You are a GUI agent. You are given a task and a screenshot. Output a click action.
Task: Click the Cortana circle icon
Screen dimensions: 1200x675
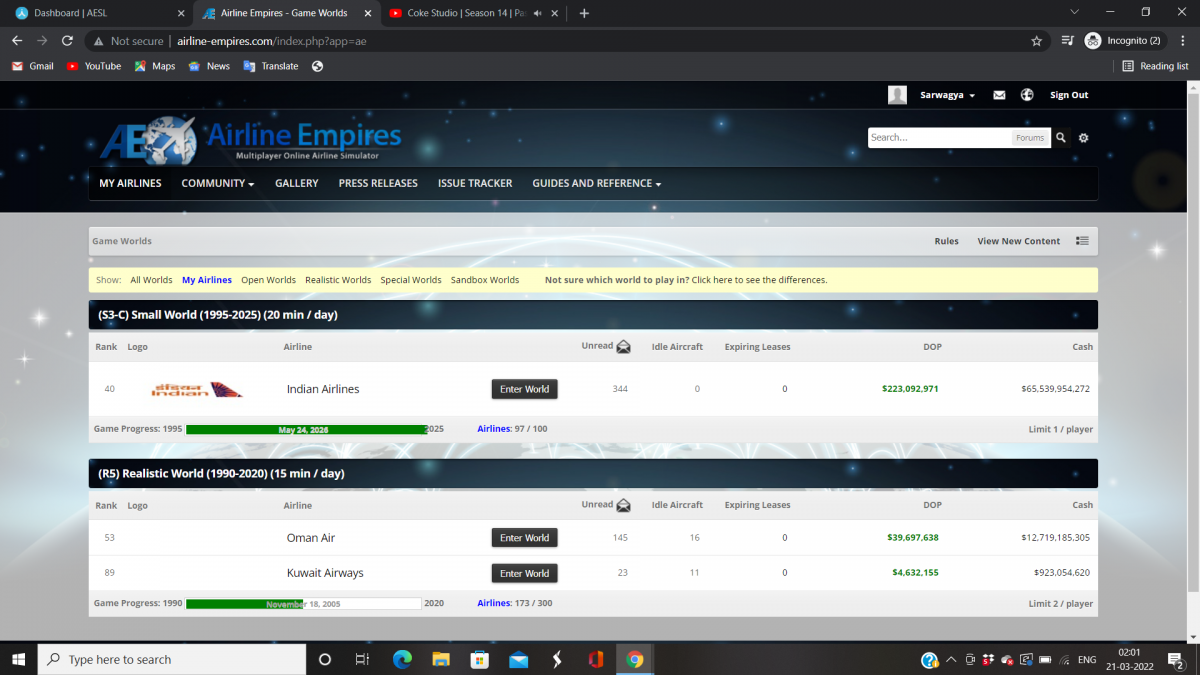click(x=324, y=660)
